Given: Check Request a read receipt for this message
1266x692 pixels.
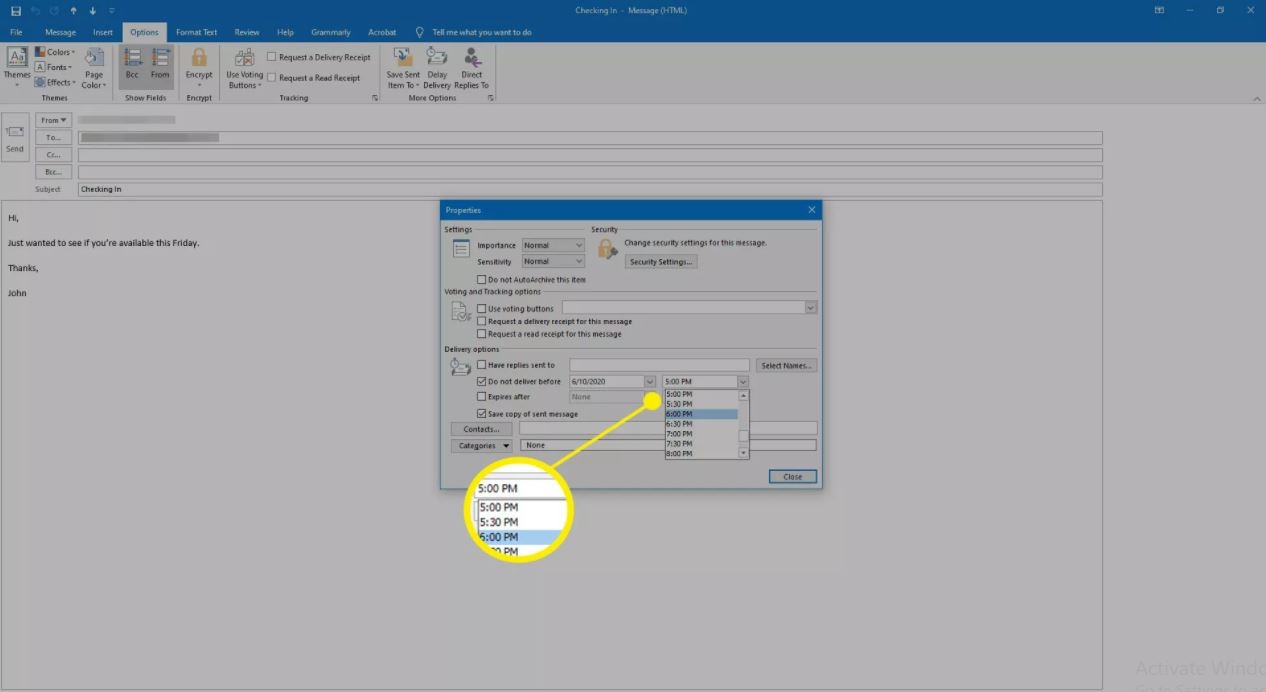Looking at the screenshot, I should (x=482, y=334).
